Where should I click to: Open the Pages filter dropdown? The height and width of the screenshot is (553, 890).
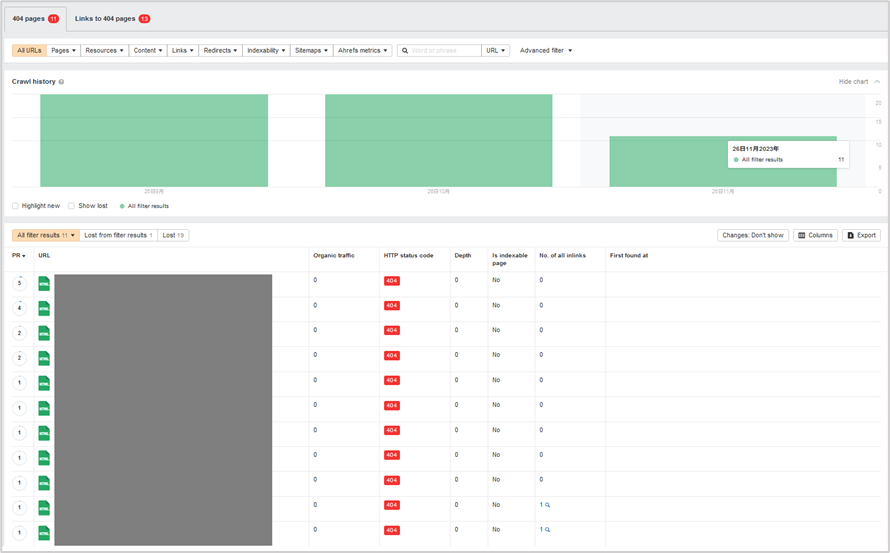point(64,51)
